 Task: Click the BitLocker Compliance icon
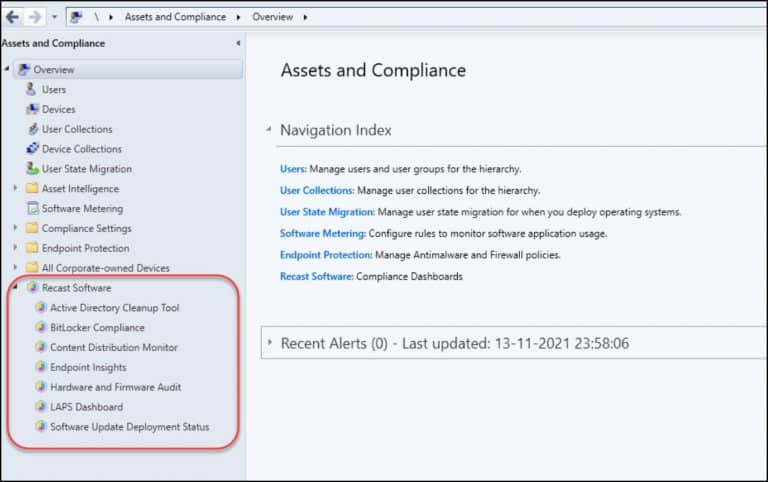point(41,327)
